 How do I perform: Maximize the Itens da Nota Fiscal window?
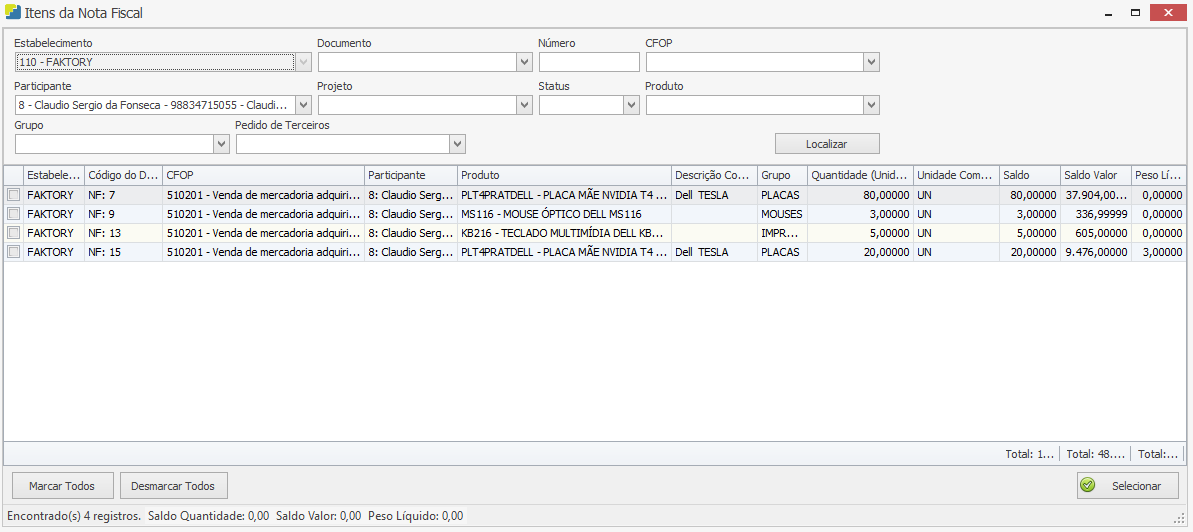[1135, 13]
